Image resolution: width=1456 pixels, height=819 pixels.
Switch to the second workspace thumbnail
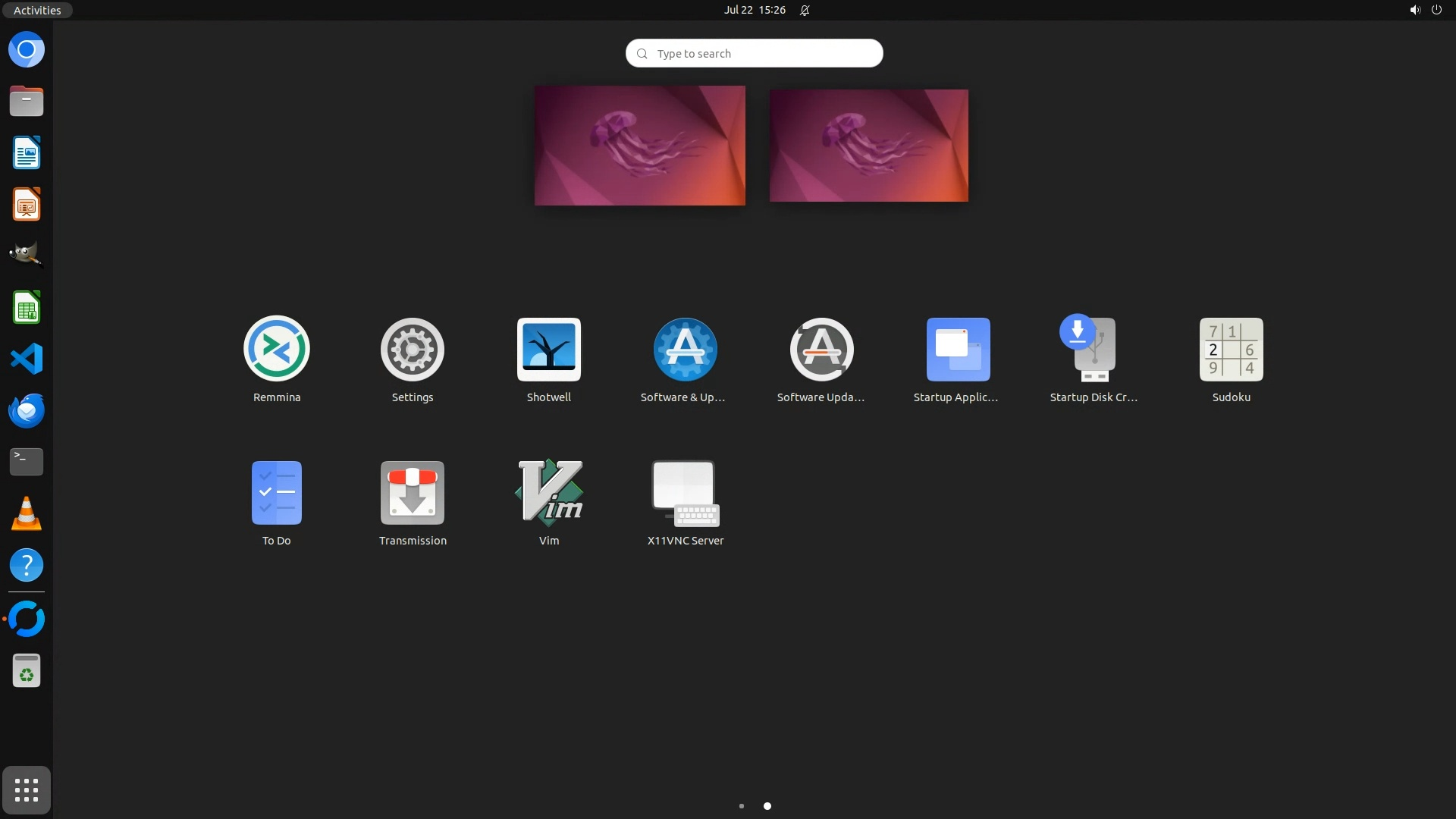pos(868,145)
